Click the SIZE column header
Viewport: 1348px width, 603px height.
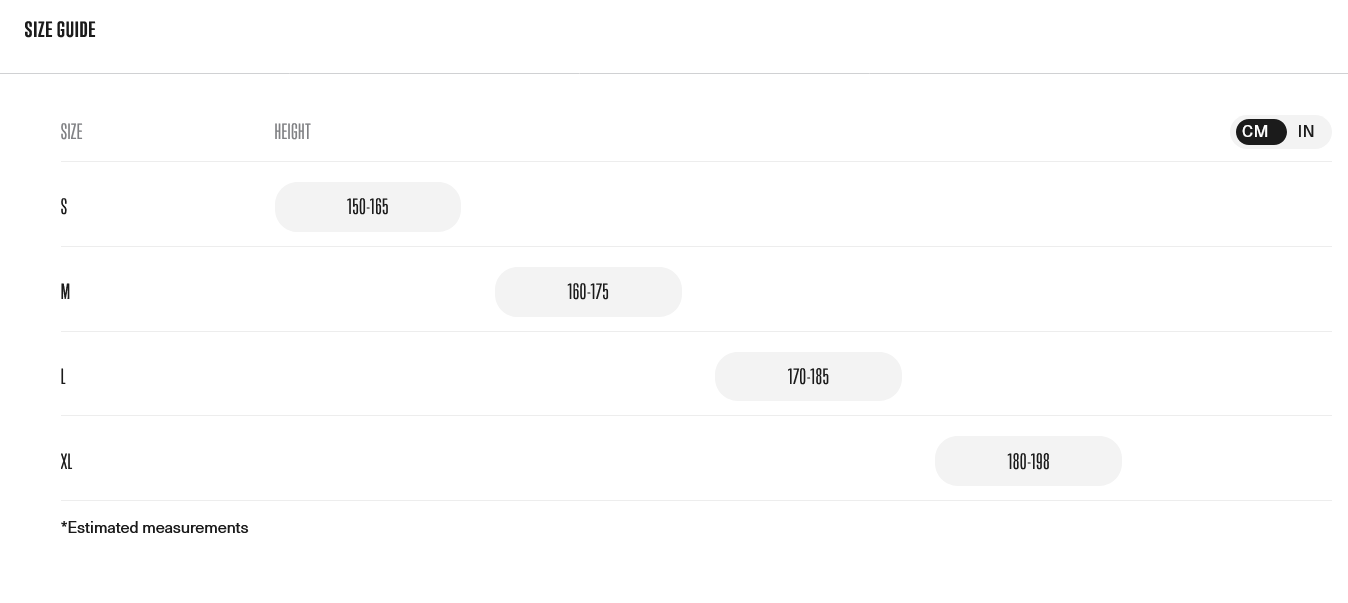(x=71, y=132)
